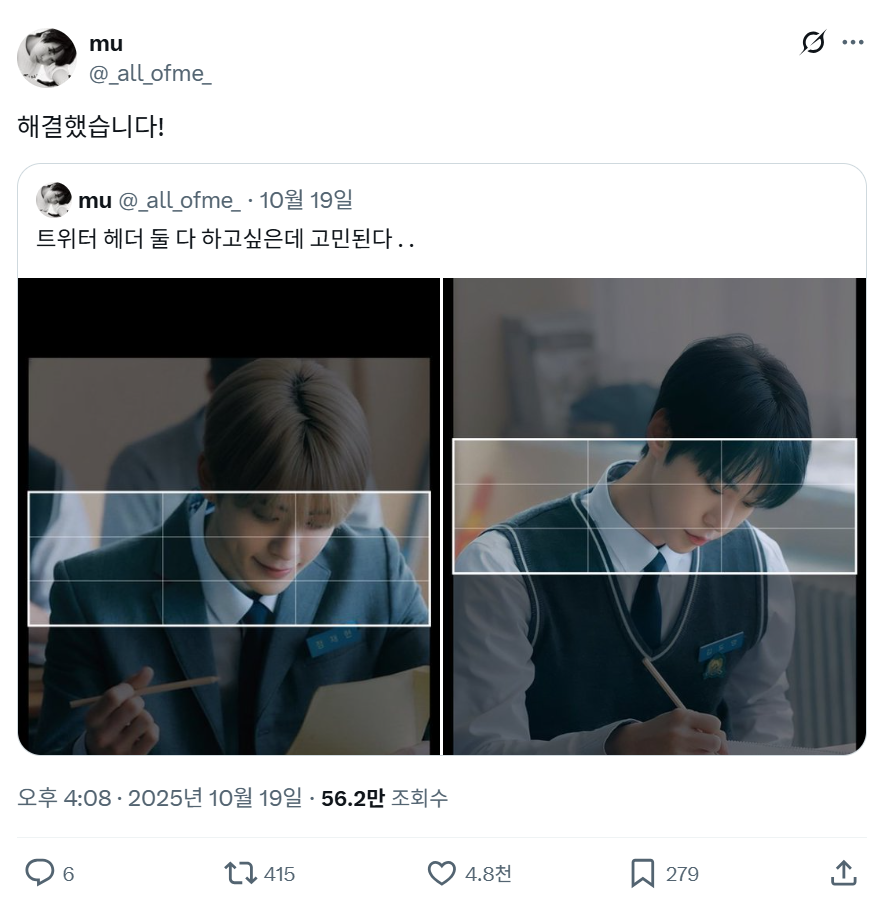Click the reply speech bubble icon

(39, 873)
